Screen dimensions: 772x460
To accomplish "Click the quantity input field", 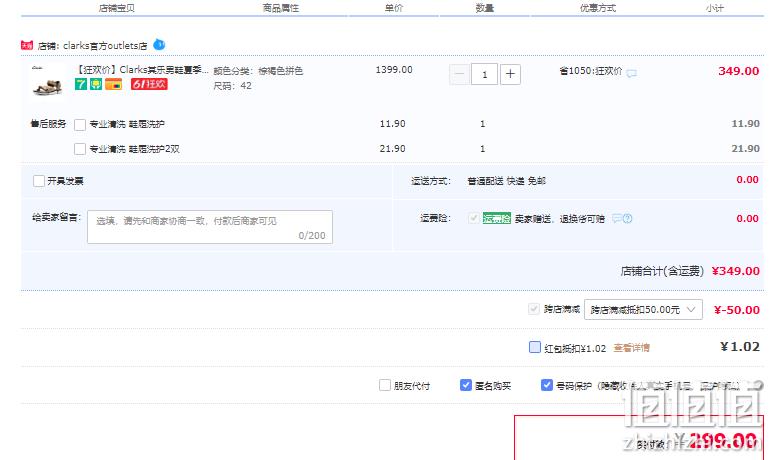I will click(484, 74).
